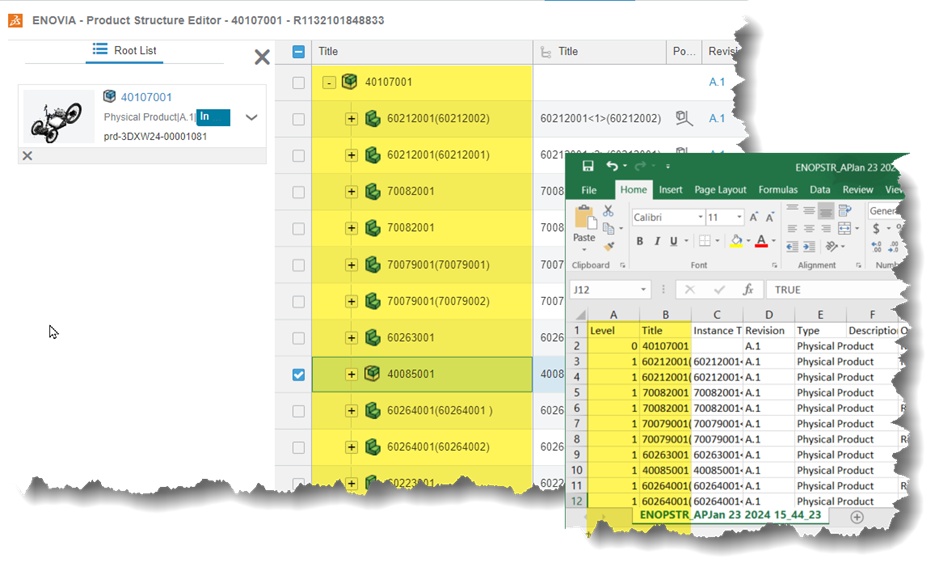
Task: Open the font size 11 dropdown
Action: pyautogui.click(x=739, y=217)
